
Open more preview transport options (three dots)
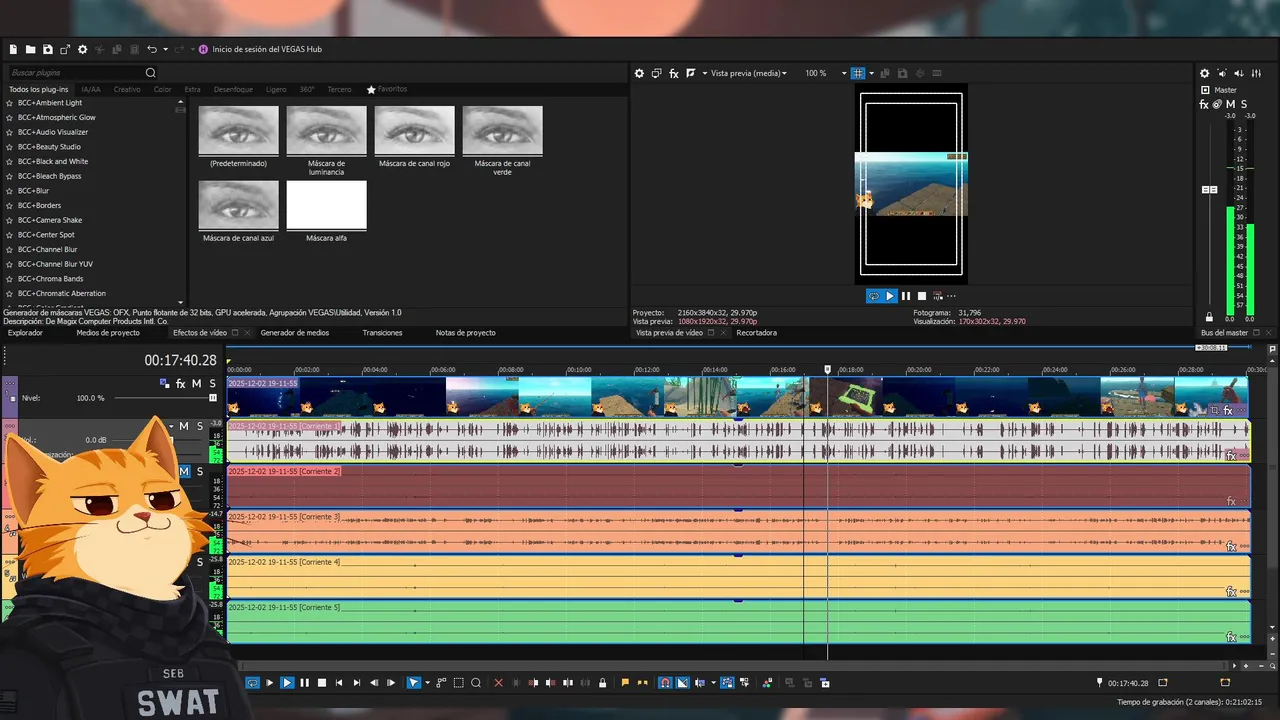(951, 296)
